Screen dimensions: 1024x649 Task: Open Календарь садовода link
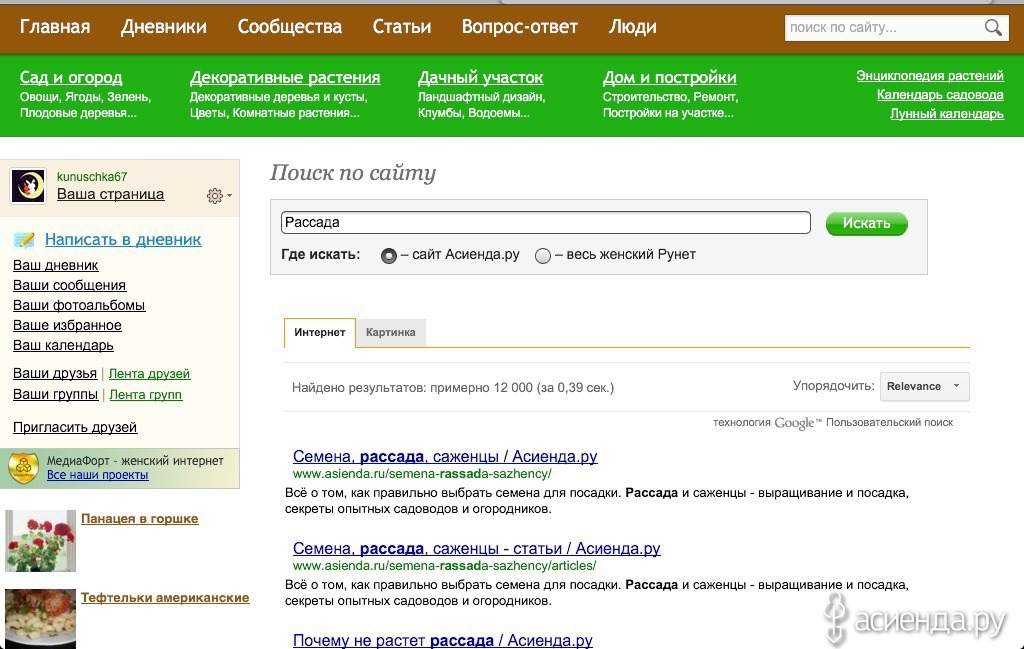(940, 95)
